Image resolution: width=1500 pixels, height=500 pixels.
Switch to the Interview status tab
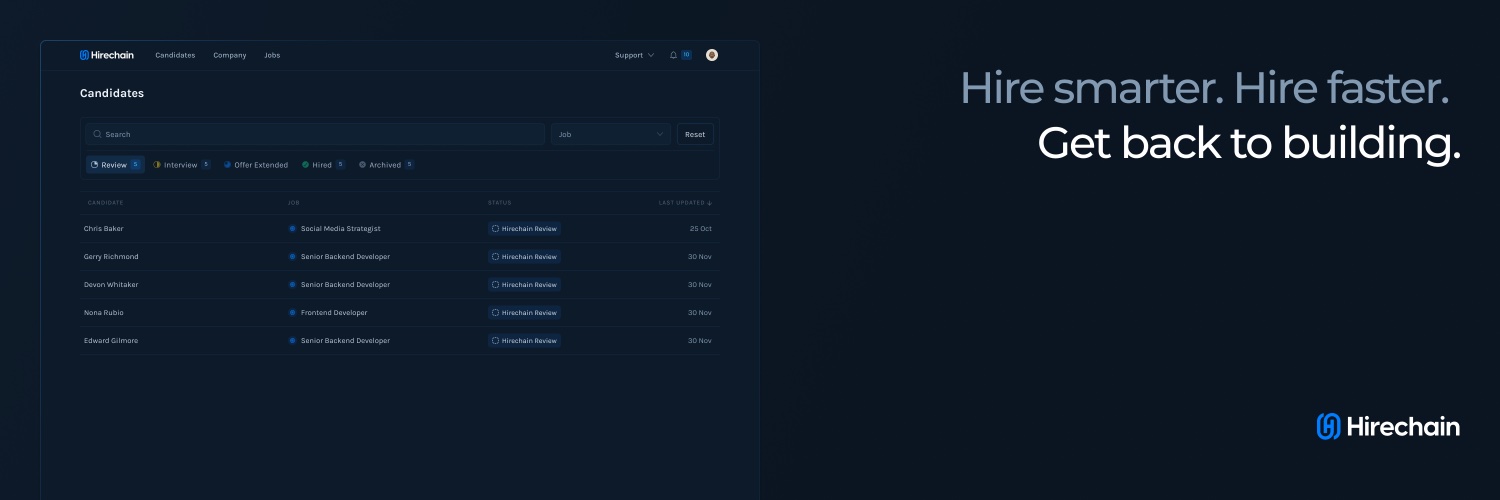(181, 165)
